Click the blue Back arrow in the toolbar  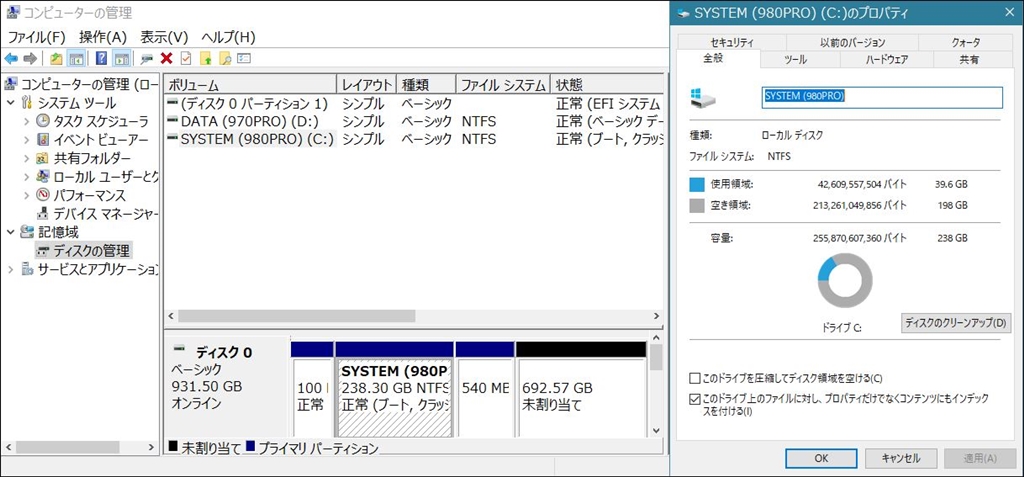click(10, 59)
